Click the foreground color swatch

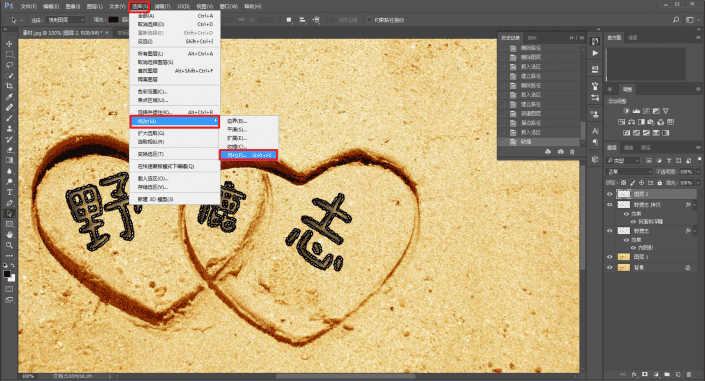(x=7, y=274)
